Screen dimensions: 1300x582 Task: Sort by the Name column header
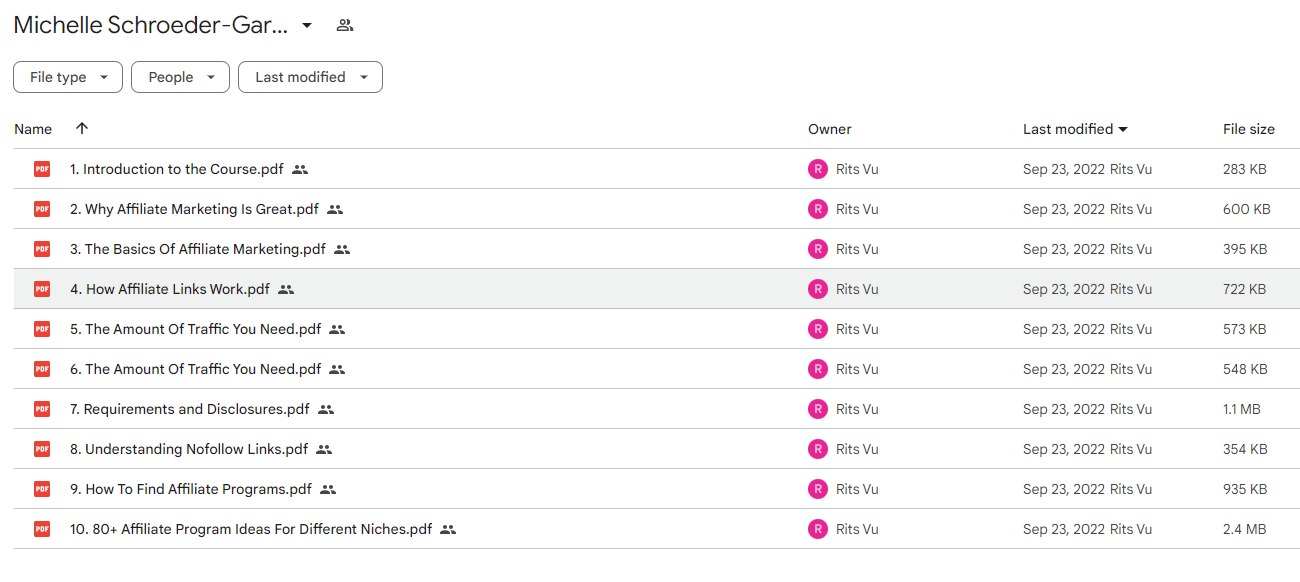click(x=33, y=129)
